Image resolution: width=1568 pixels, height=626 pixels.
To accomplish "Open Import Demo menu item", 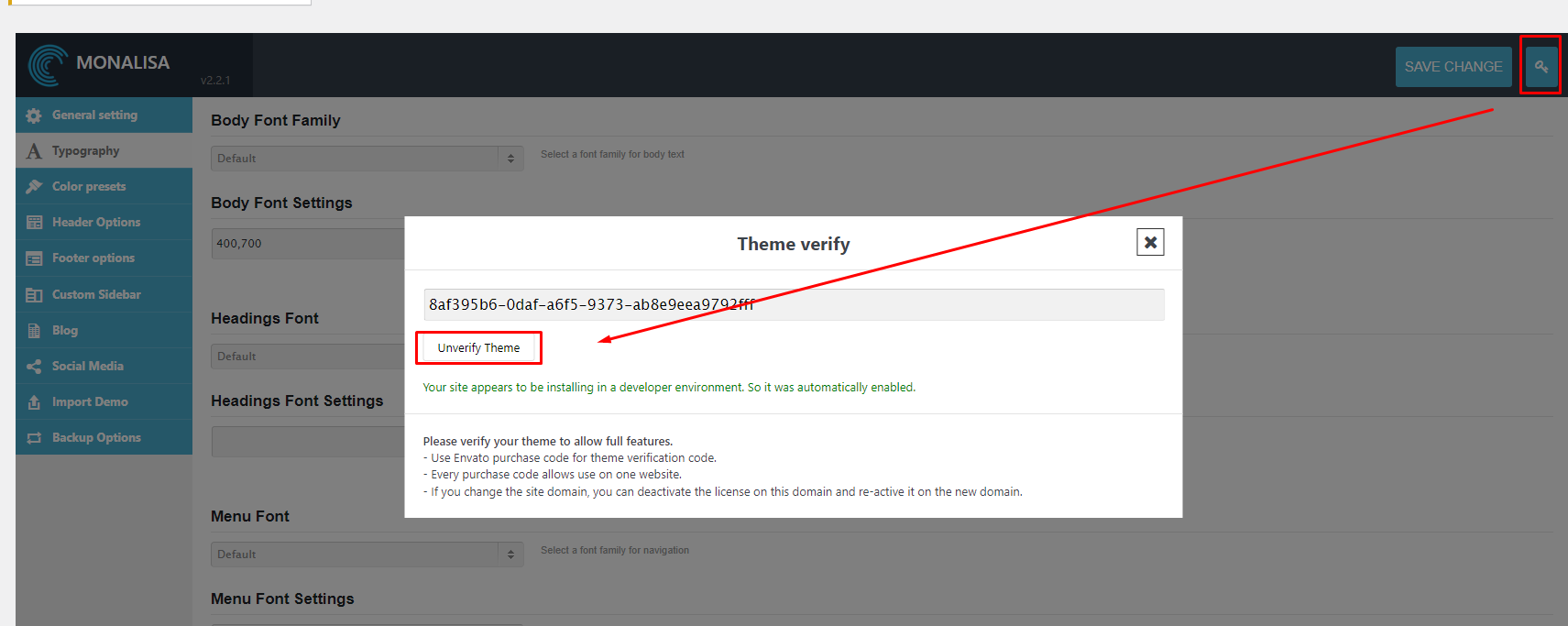I will pyautogui.click(x=104, y=401).
